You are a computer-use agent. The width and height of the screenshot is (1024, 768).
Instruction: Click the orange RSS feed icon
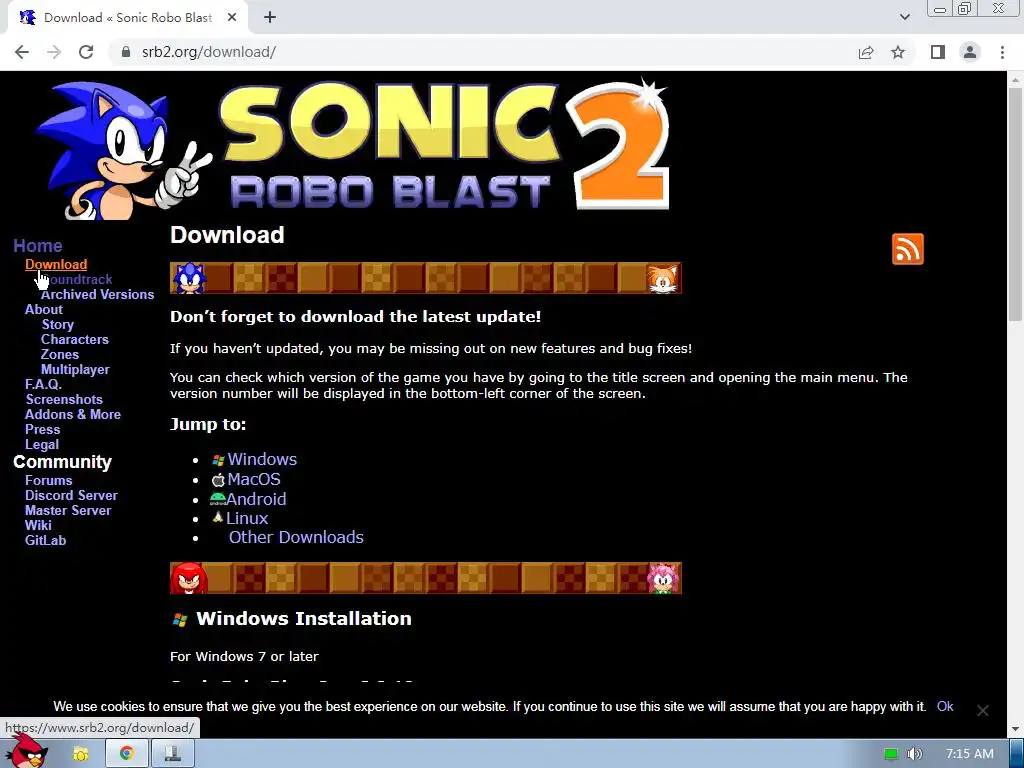click(908, 249)
